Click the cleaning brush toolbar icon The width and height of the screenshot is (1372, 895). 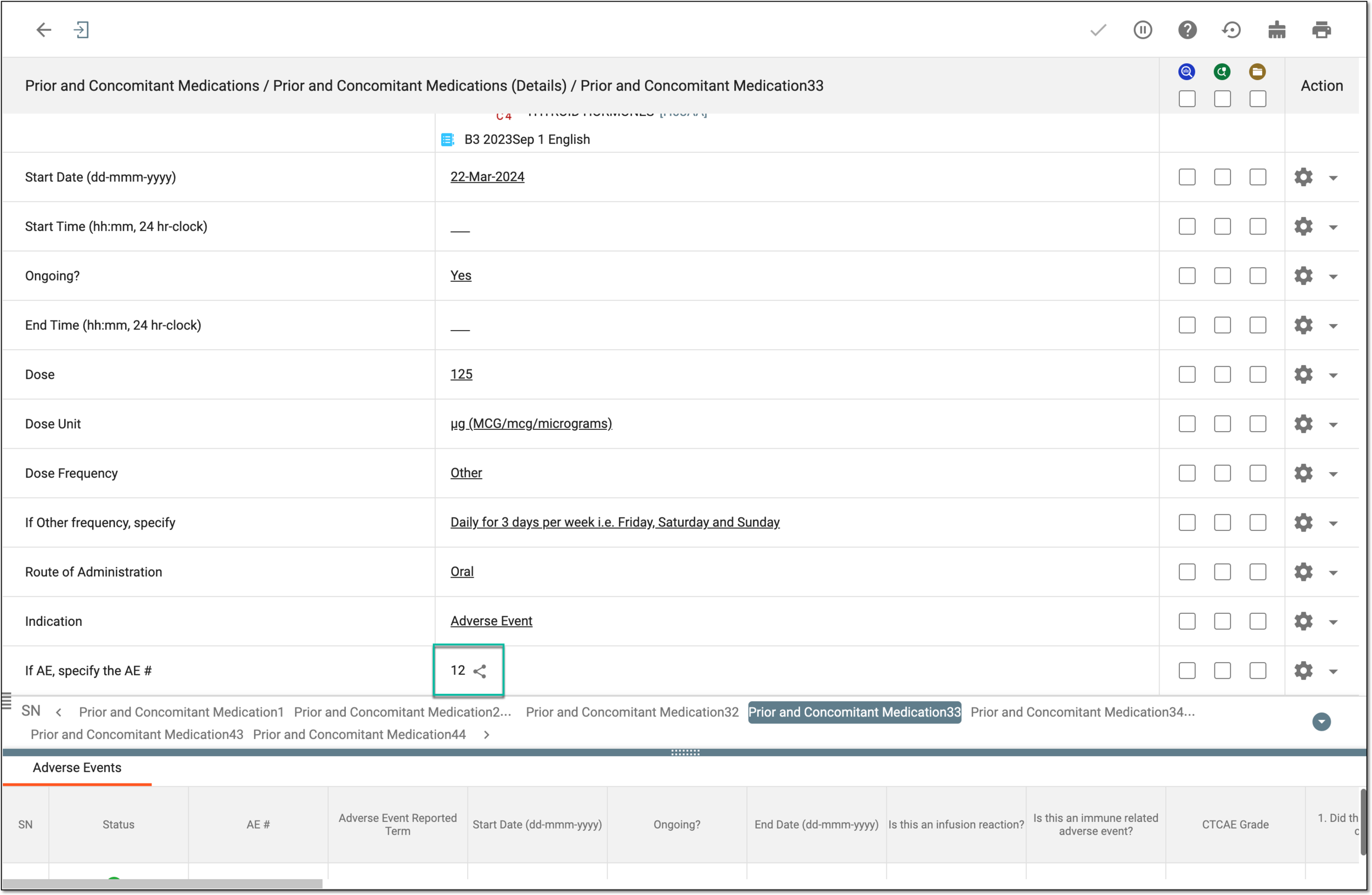click(x=1277, y=30)
